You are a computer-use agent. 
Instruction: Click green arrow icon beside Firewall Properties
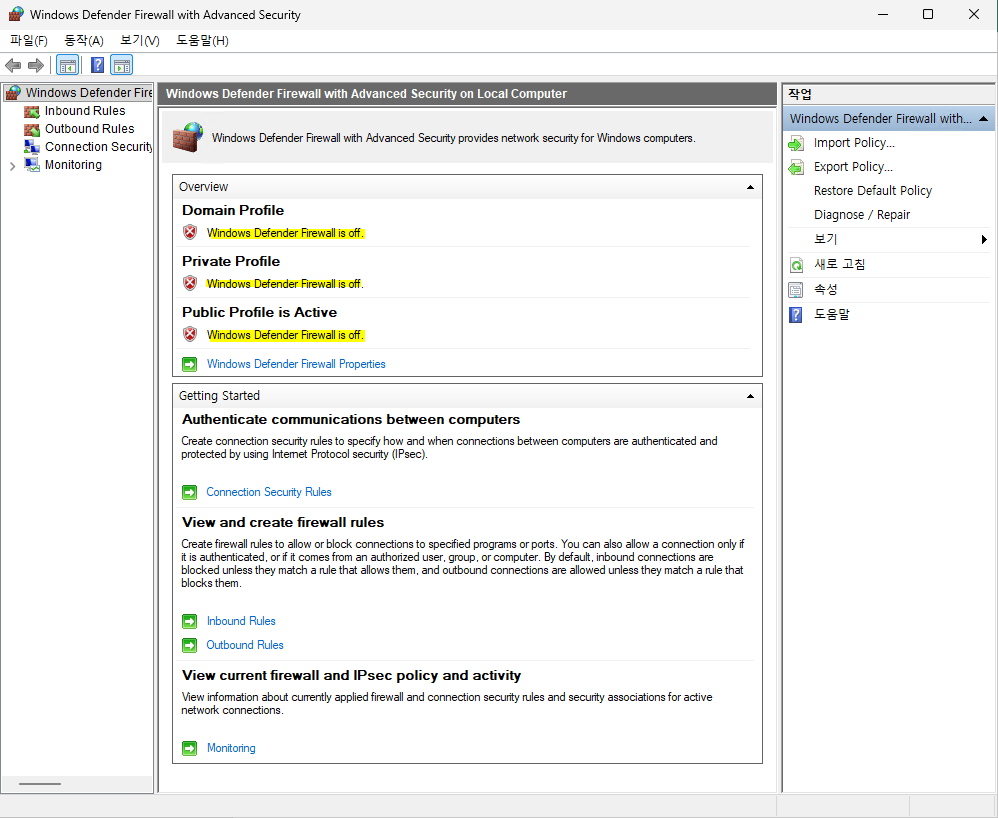(190, 364)
